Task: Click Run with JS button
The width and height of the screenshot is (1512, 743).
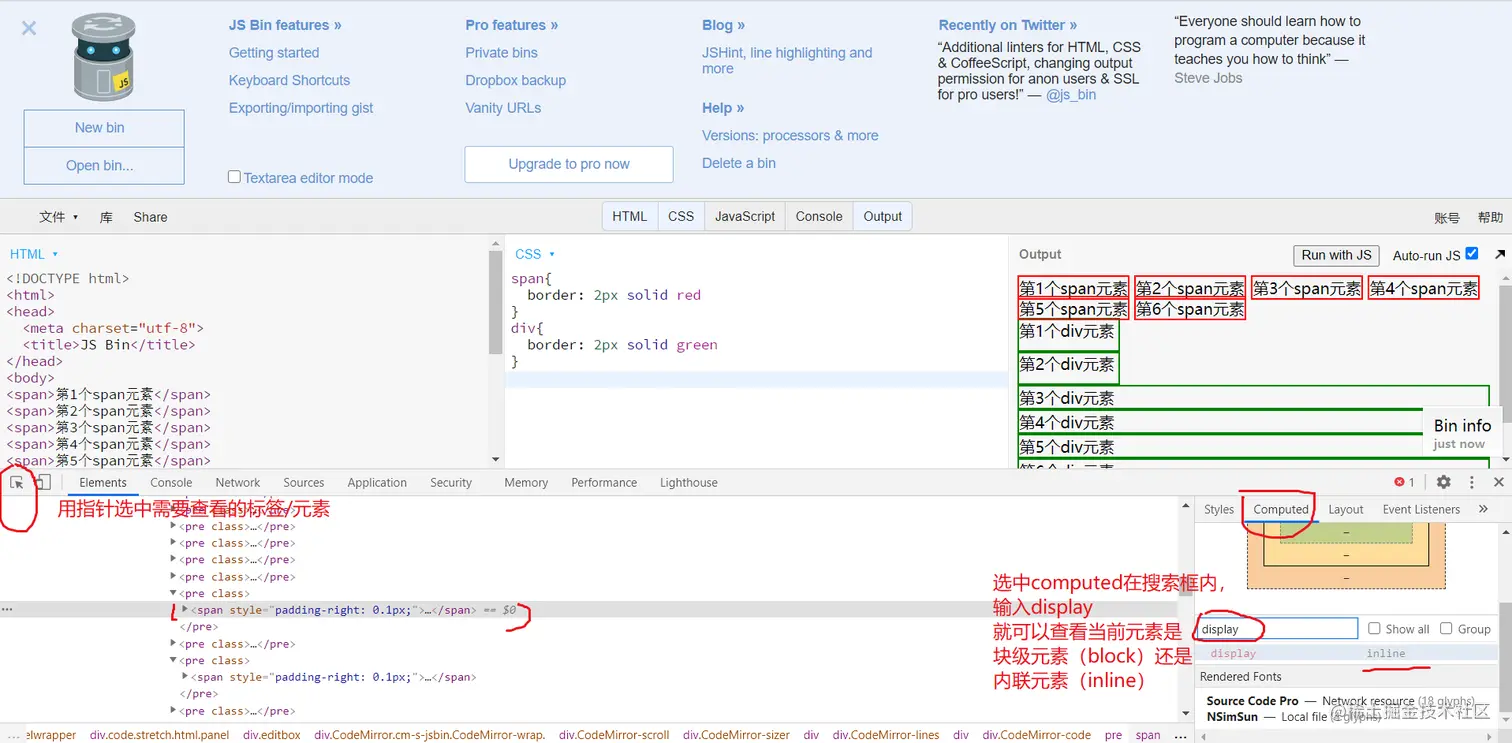Action: coord(1336,255)
